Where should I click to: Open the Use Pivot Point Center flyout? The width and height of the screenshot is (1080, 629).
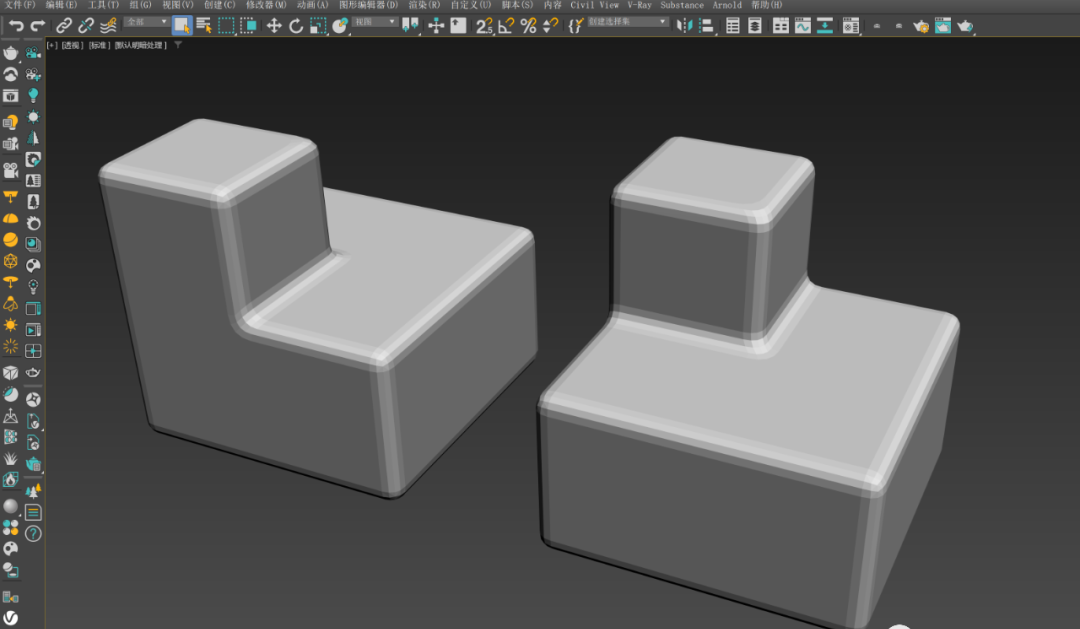pyautogui.click(x=411, y=25)
